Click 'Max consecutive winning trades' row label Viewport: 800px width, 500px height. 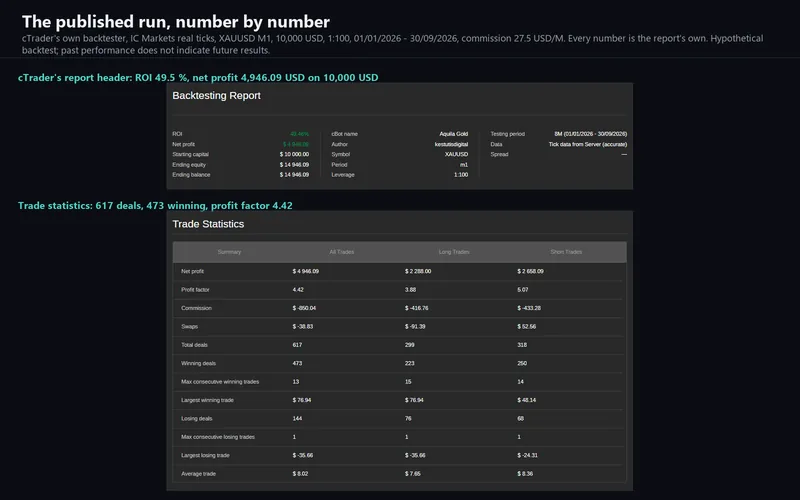(x=220, y=382)
